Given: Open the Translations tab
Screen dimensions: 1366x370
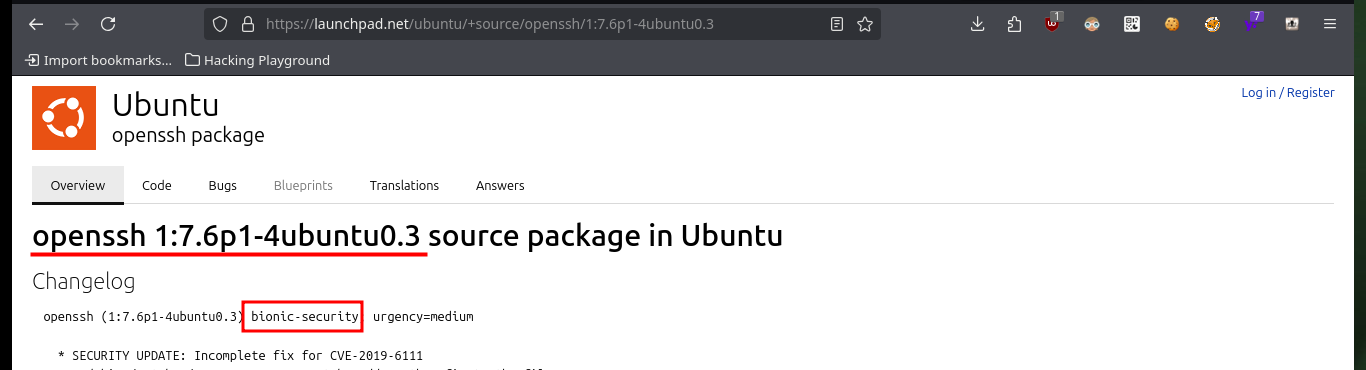Looking at the screenshot, I should click(404, 185).
